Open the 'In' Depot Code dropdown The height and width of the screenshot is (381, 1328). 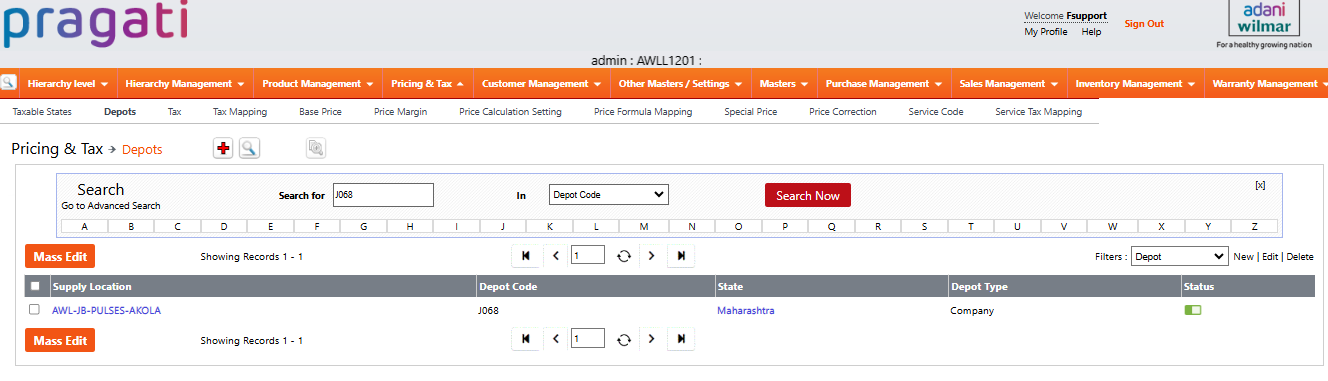click(x=609, y=195)
